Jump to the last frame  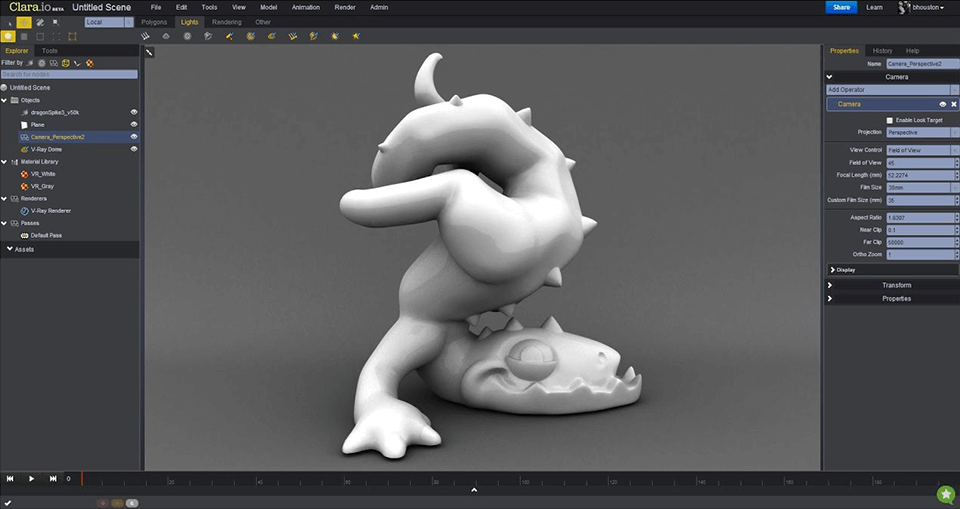pyautogui.click(x=53, y=479)
